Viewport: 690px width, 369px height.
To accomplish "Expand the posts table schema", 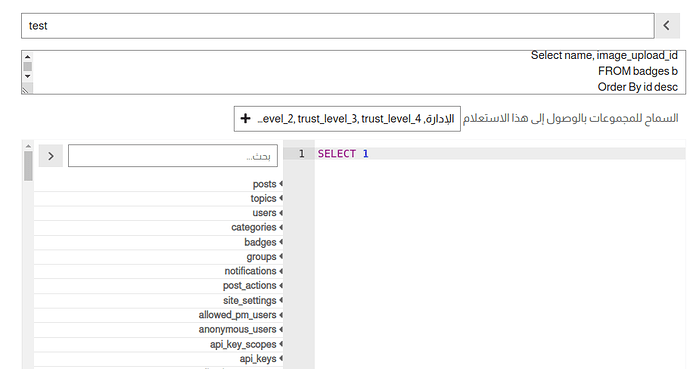I will tap(158, 184).
